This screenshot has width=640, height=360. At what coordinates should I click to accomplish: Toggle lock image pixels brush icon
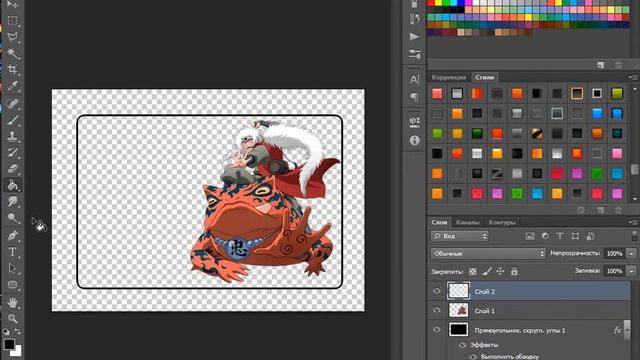pos(487,271)
